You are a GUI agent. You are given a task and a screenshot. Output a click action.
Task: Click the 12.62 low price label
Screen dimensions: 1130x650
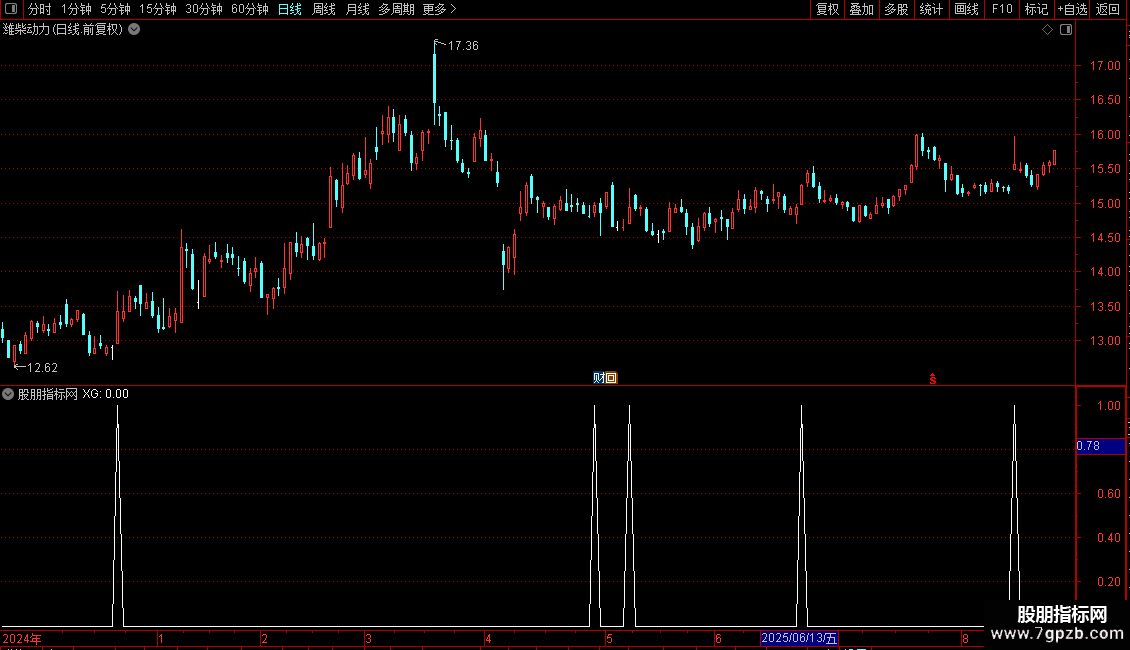click(43, 368)
